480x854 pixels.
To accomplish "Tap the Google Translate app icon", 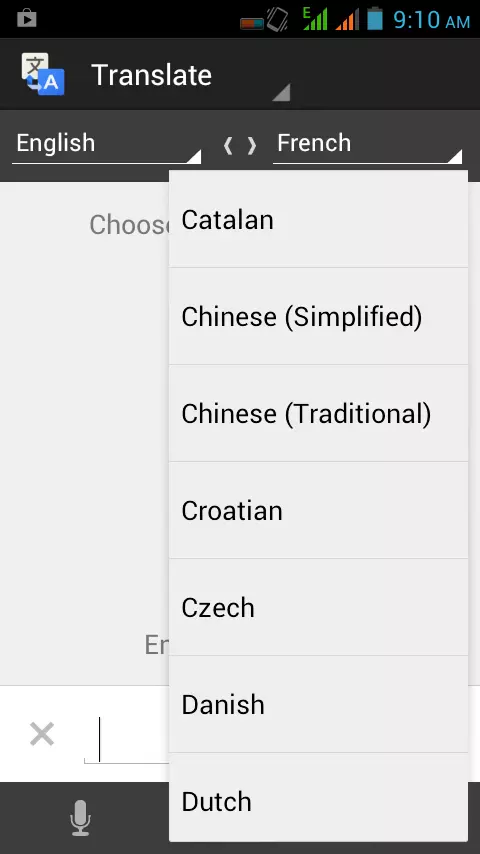I will pyautogui.click(x=42, y=74).
